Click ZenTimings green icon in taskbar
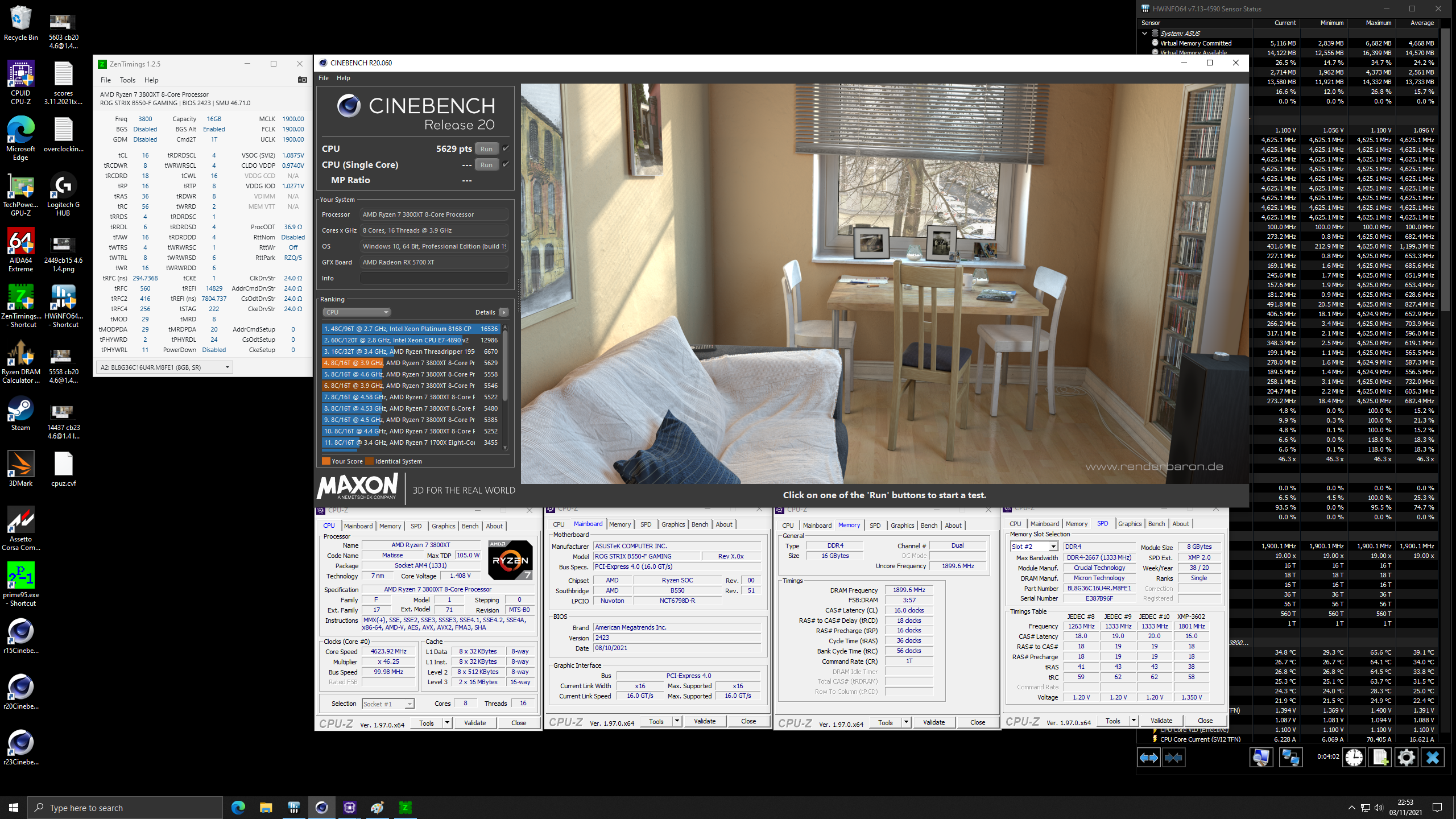This screenshot has width=1456, height=819. [406, 807]
